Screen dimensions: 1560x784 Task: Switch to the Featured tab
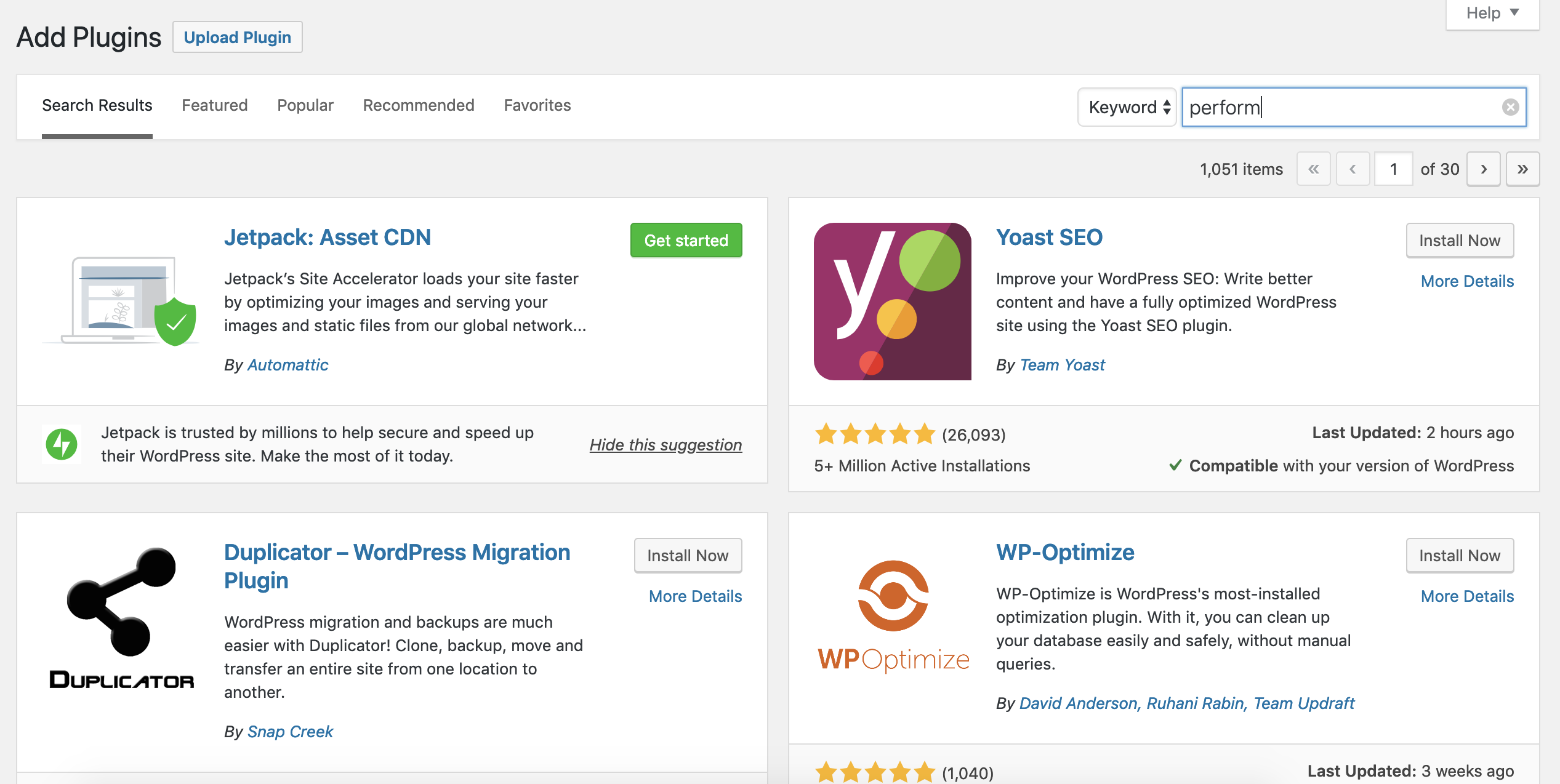pyautogui.click(x=214, y=105)
